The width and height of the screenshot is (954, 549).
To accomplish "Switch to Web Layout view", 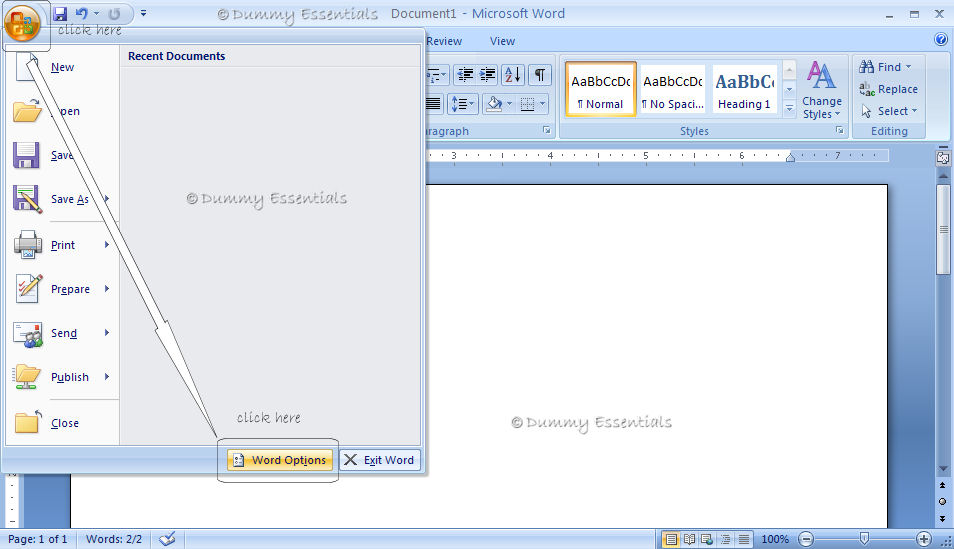I will (x=707, y=539).
